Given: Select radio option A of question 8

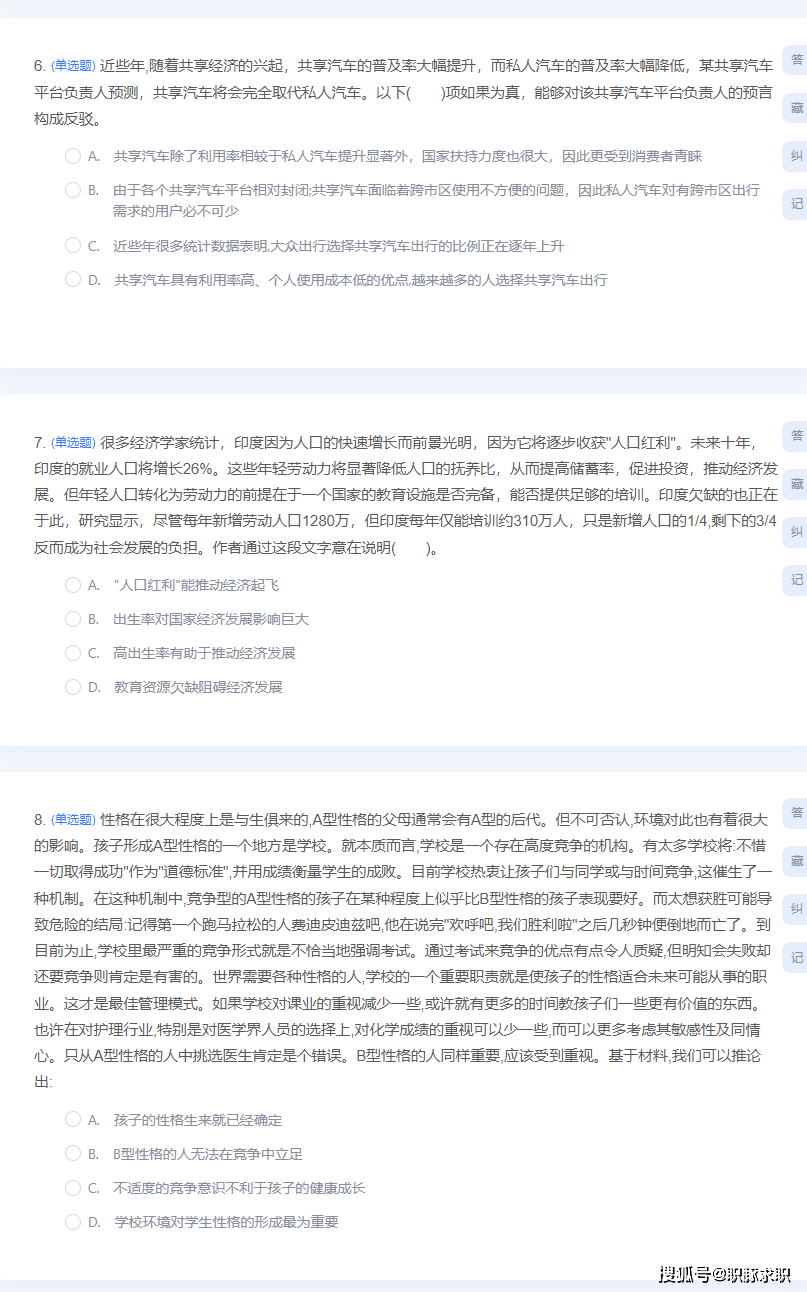Looking at the screenshot, I should point(73,1119).
